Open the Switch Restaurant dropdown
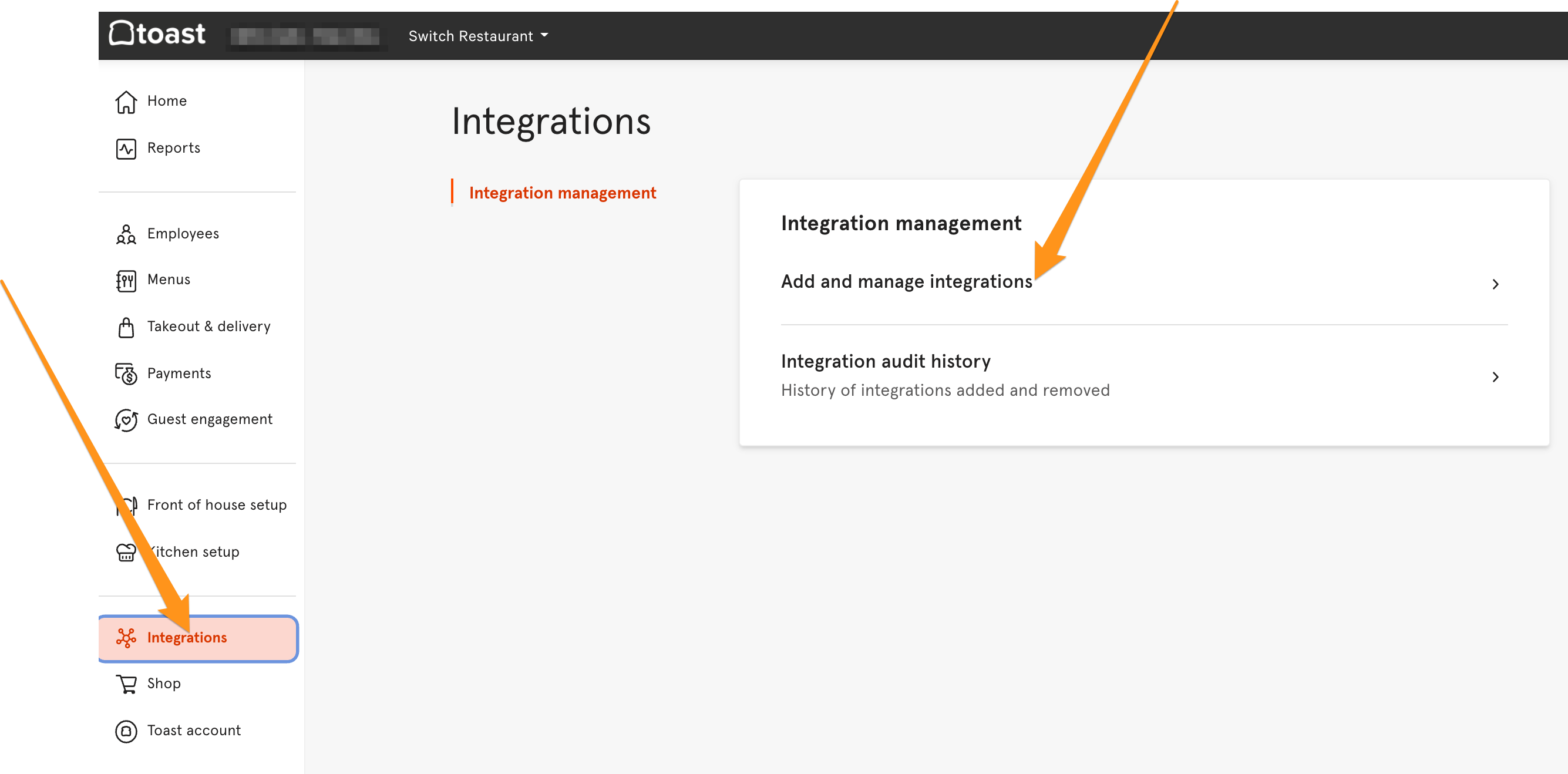Viewport: 1568px width, 774px height. 478,36
